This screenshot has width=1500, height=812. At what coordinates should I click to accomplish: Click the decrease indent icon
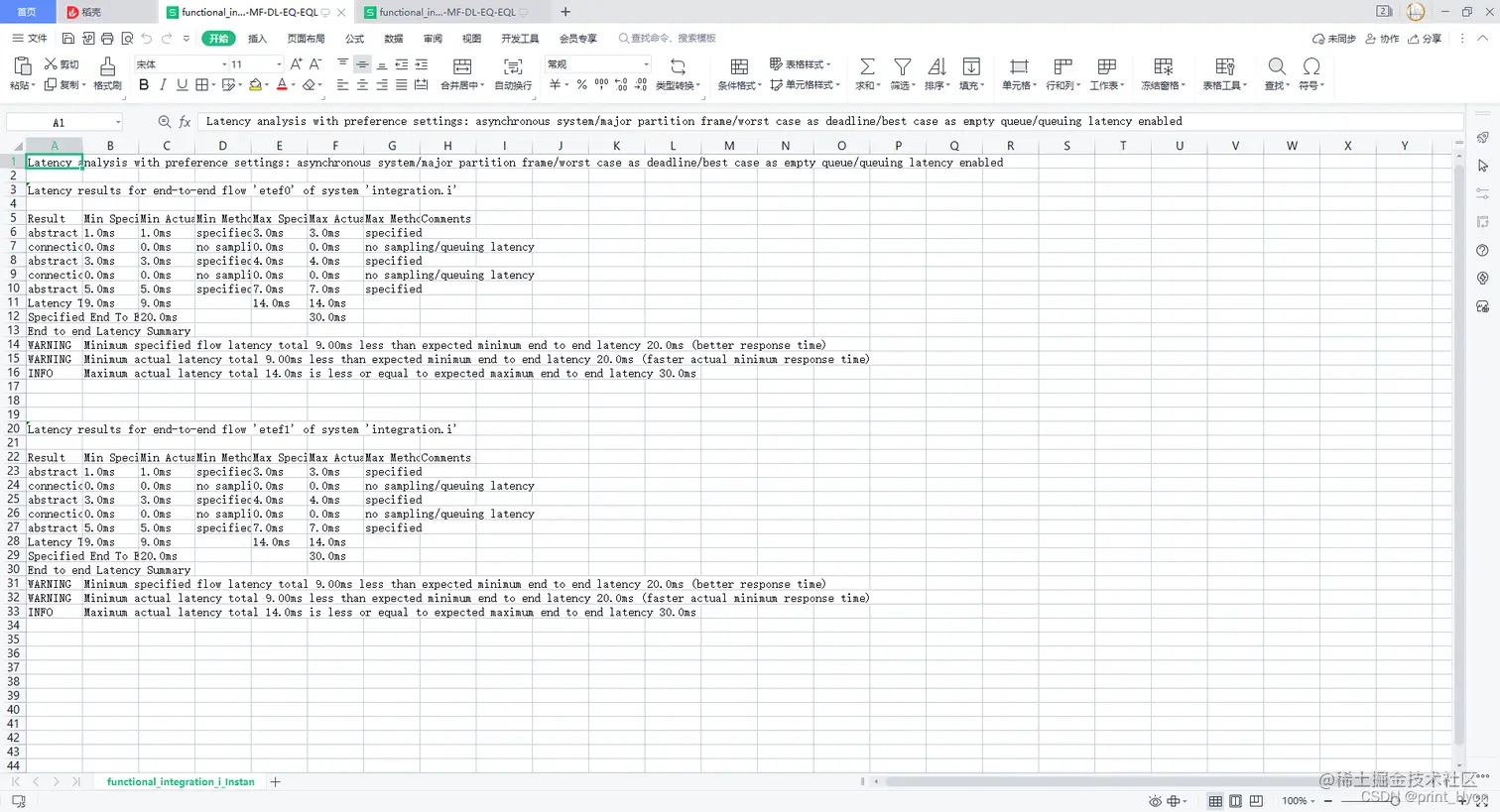(401, 64)
